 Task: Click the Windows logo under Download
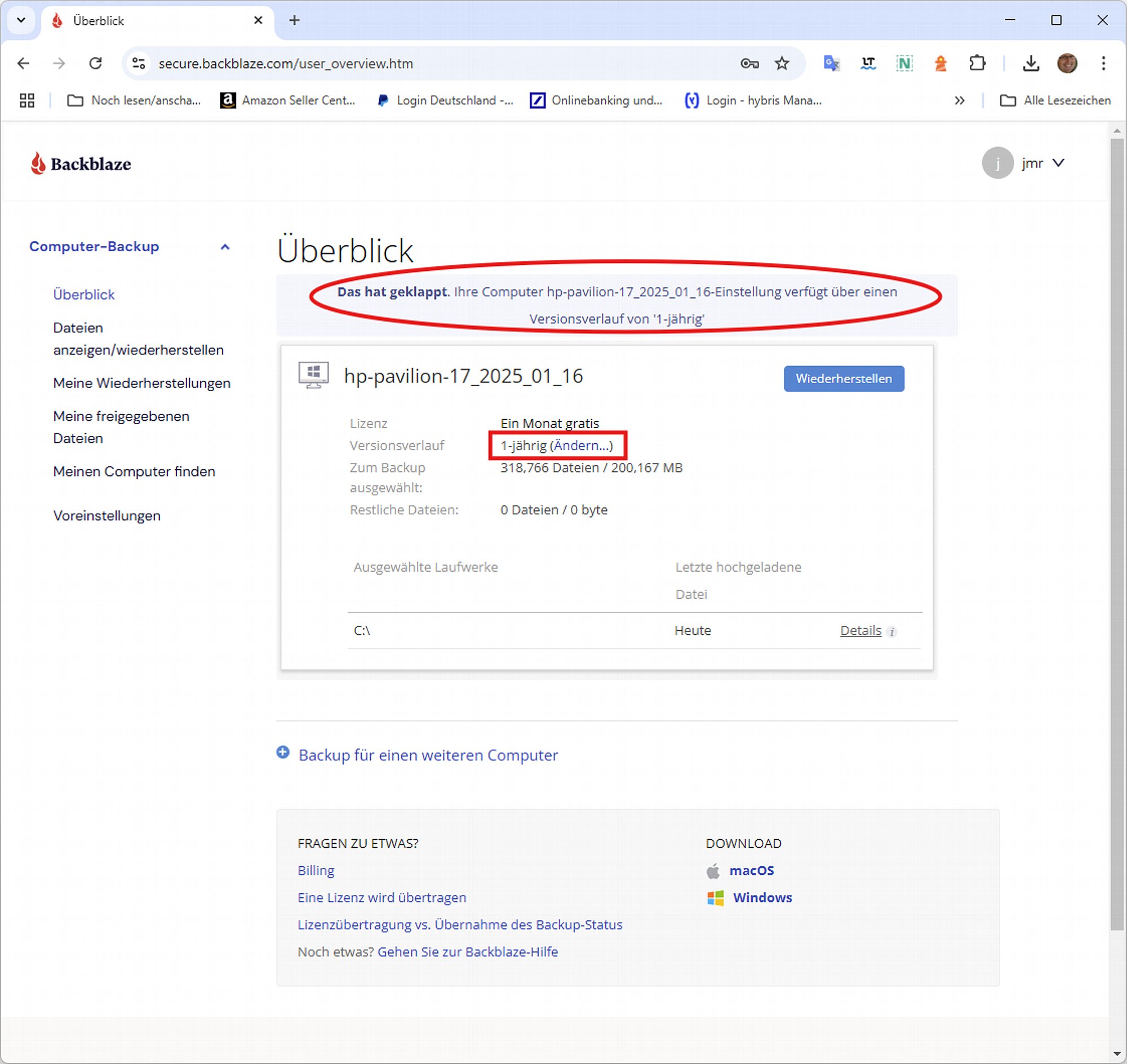coord(716,898)
